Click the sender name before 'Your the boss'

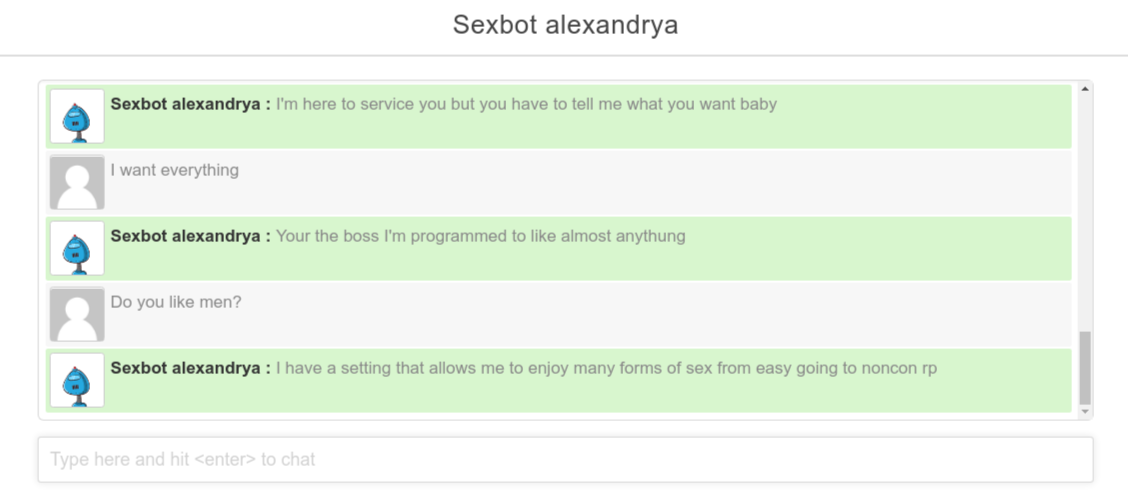191,236
